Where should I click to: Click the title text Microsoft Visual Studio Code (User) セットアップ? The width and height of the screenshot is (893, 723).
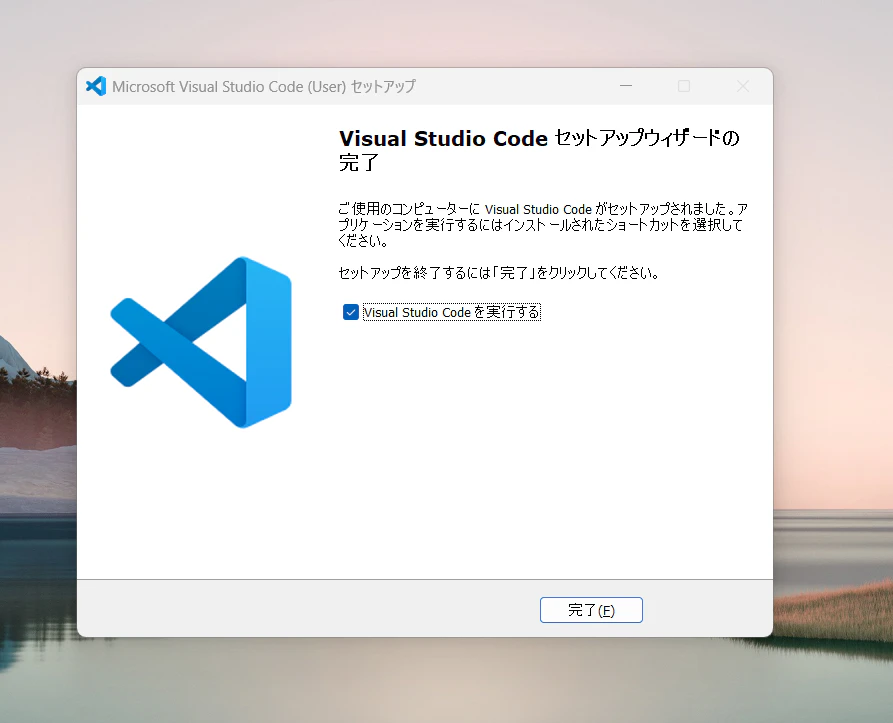click(264, 87)
